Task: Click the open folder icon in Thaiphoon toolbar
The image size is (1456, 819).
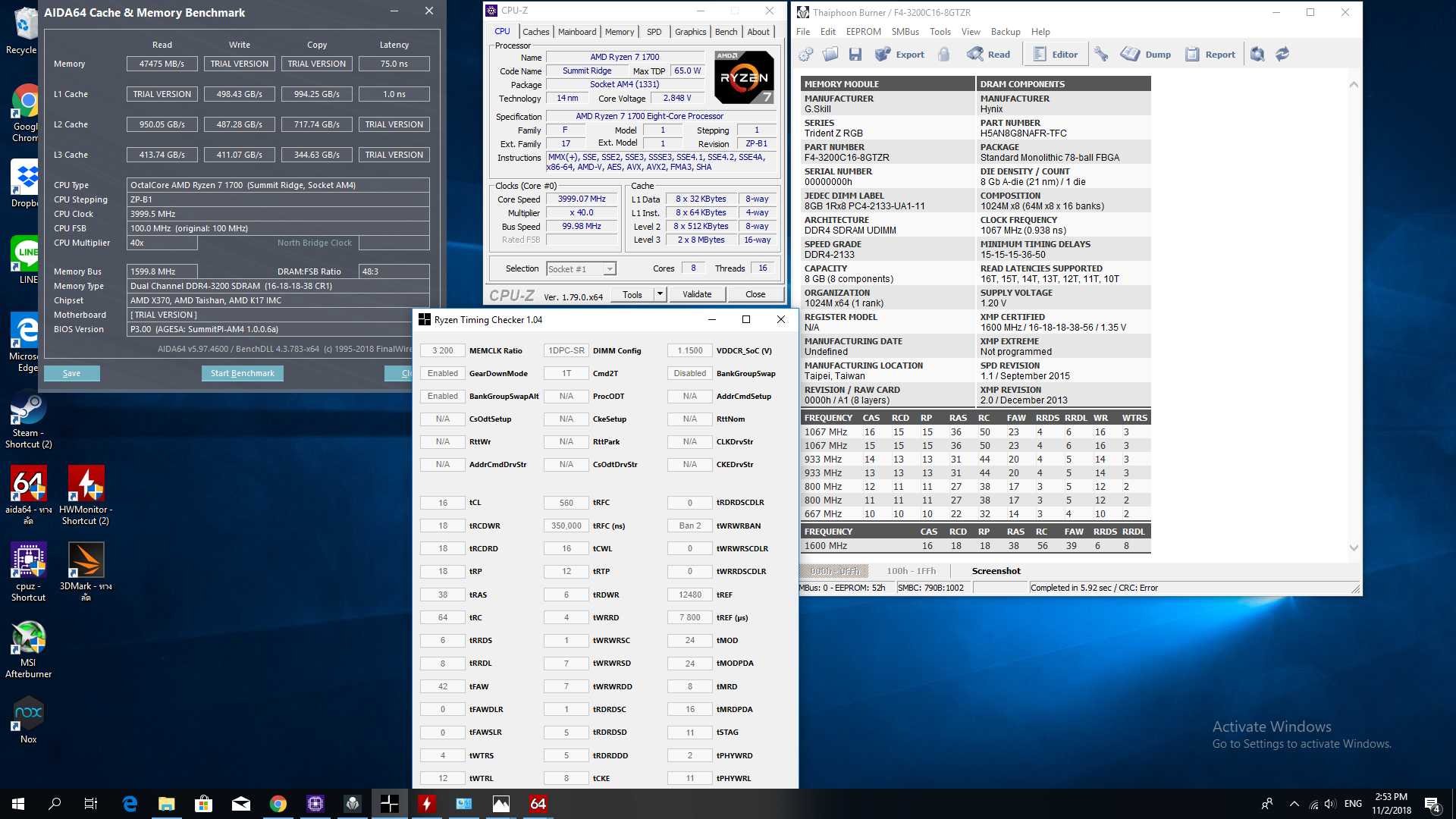Action: click(830, 55)
